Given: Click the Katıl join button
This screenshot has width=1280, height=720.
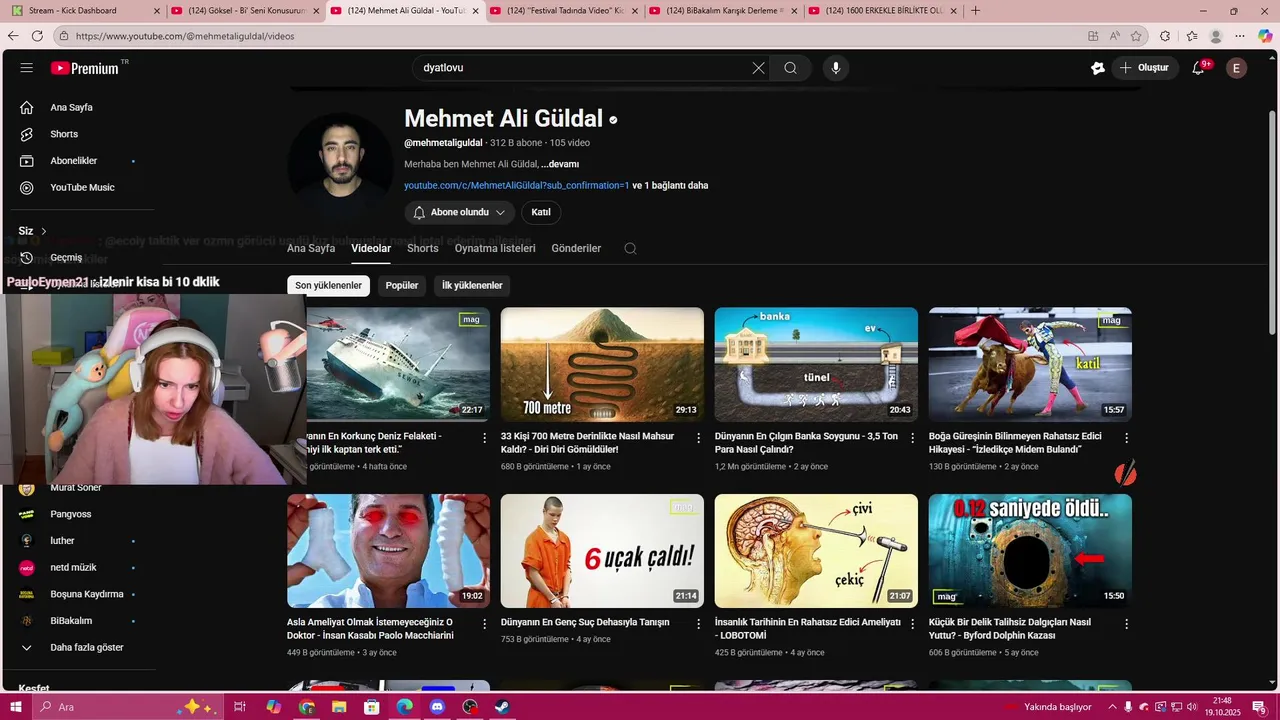Looking at the screenshot, I should 541,212.
